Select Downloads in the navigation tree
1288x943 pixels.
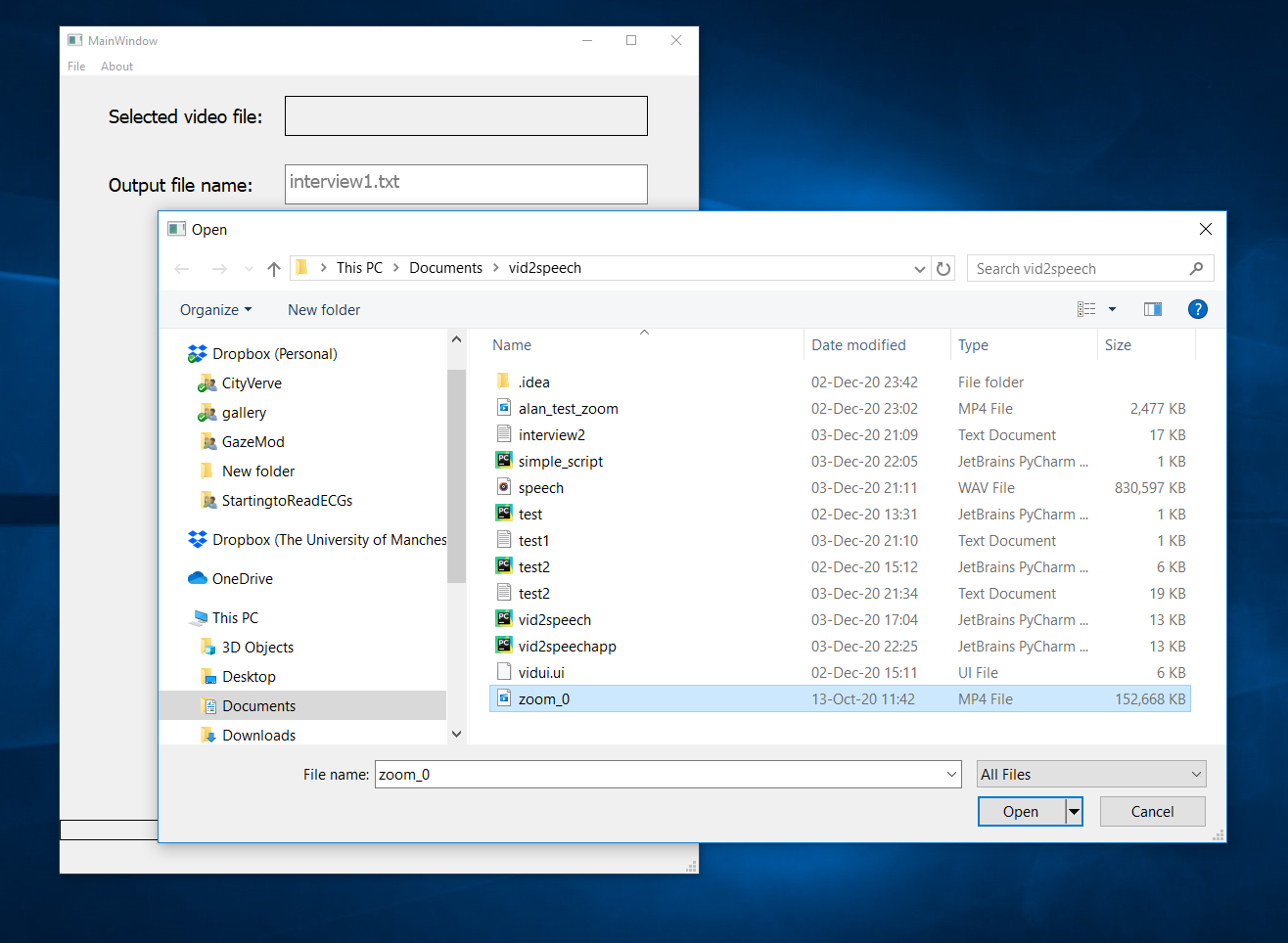pos(258,736)
